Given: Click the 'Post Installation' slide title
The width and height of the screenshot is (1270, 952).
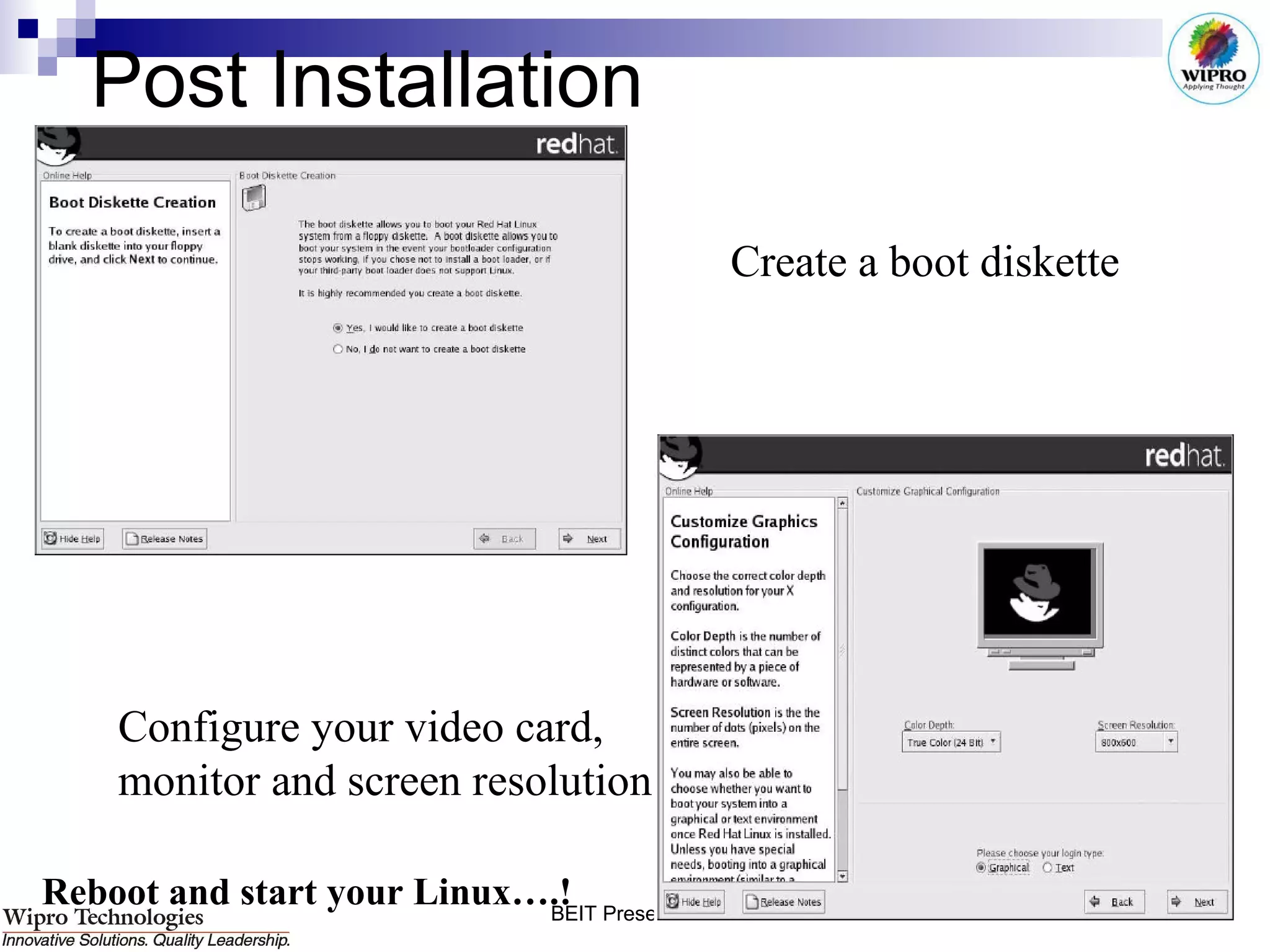Looking at the screenshot, I should point(366,79).
